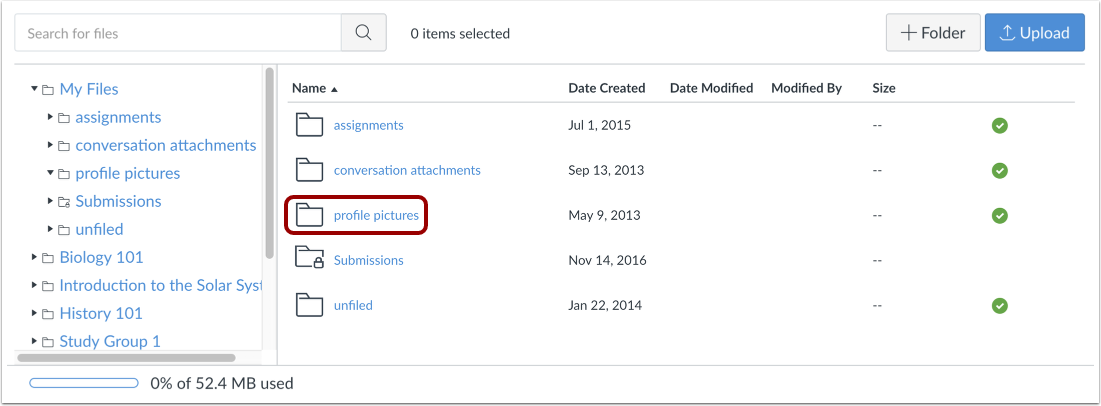
Task: Sort files by Date Created column
Action: coord(606,88)
